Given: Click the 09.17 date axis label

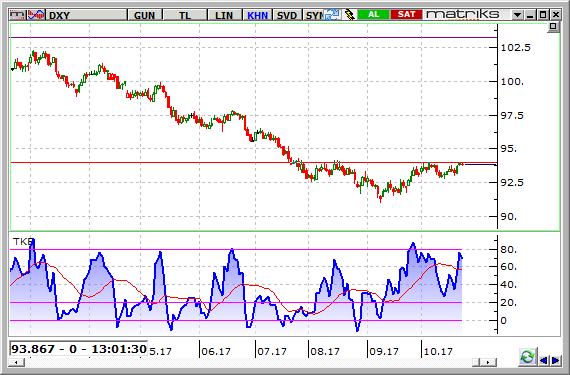Looking at the screenshot, I should (x=384, y=351).
